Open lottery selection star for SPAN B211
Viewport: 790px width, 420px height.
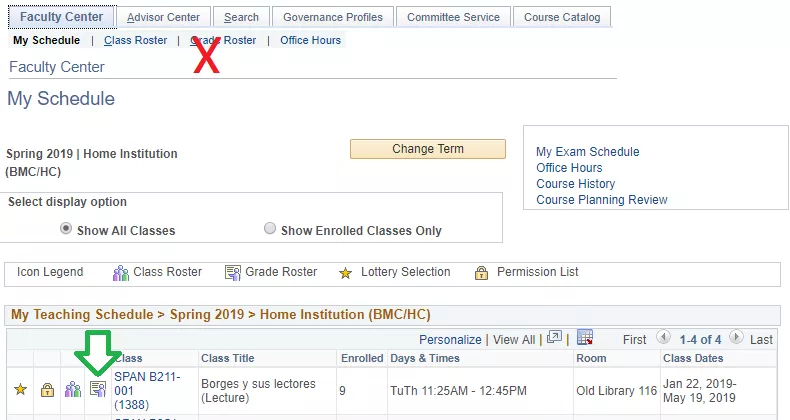tap(21, 389)
